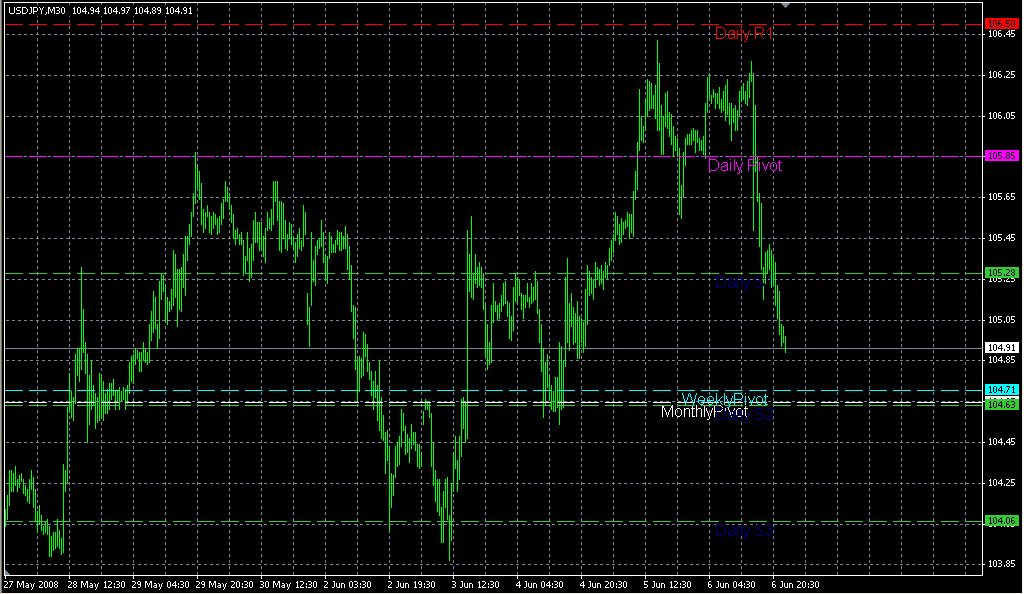Click the green 105.28 price tag
Image resolution: width=1024 pixels, height=594 pixels.
point(1001,272)
